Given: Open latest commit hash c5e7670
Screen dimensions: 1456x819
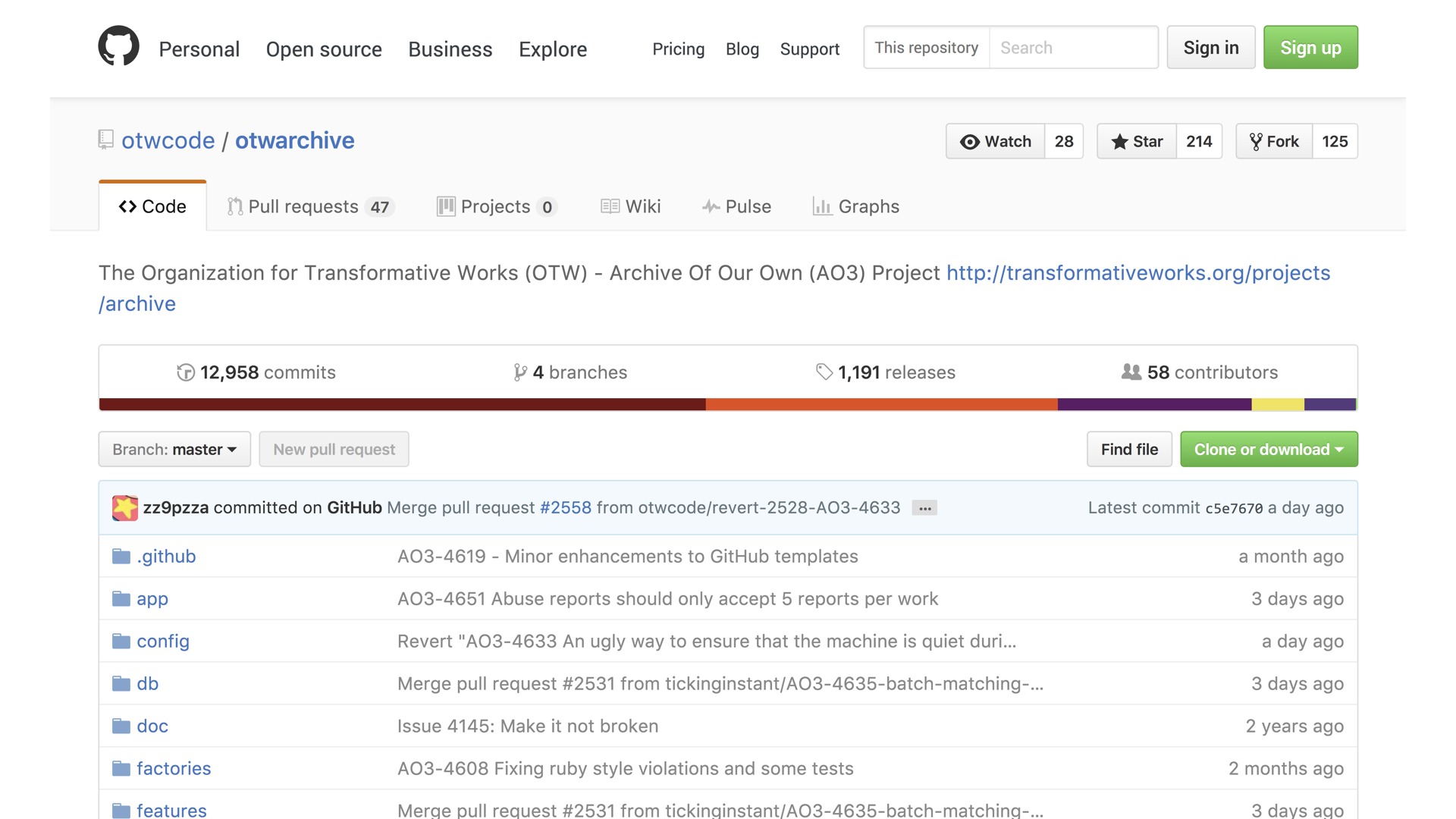Looking at the screenshot, I should 1234,509.
